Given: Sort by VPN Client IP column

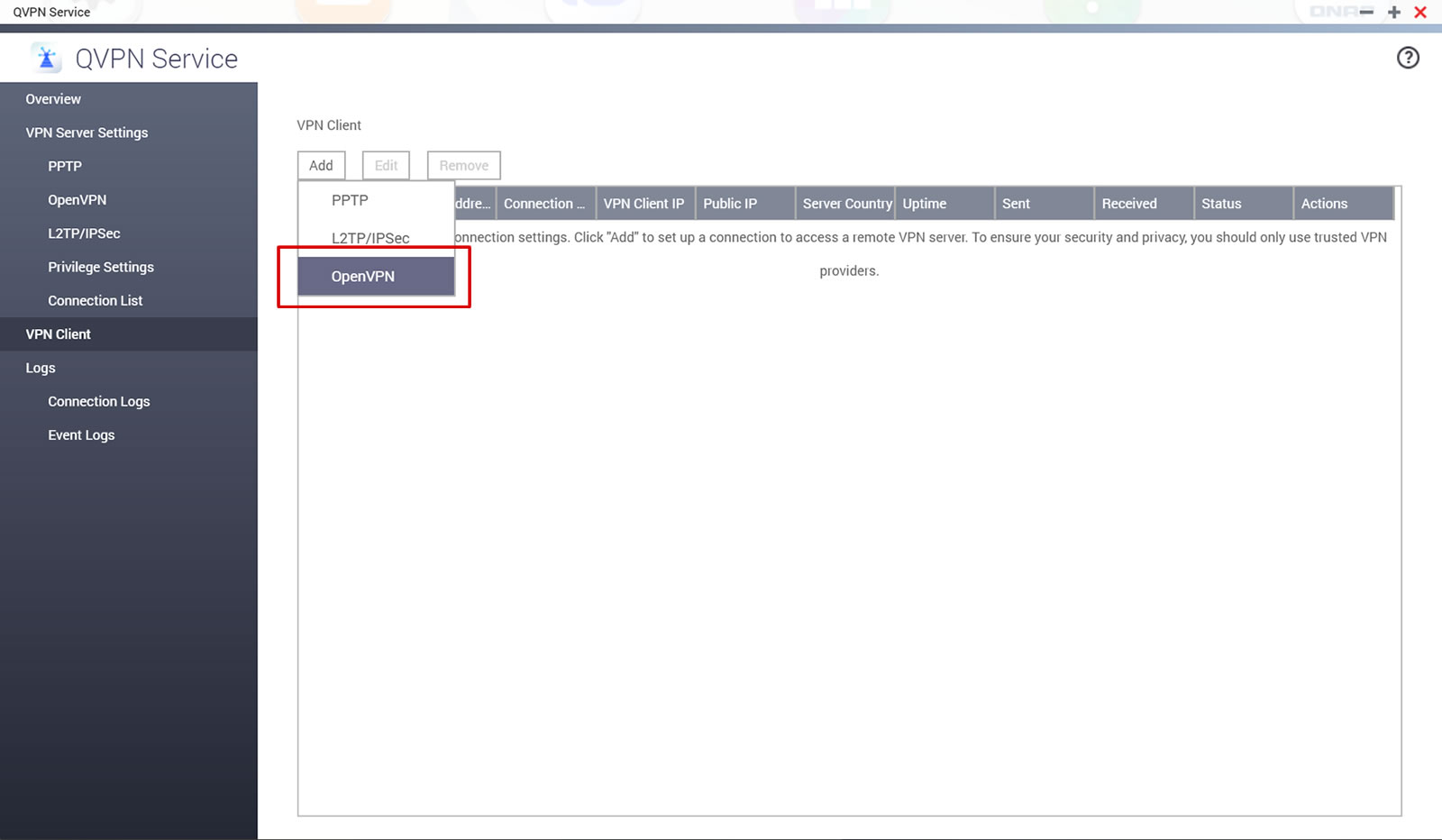Looking at the screenshot, I should [645, 204].
